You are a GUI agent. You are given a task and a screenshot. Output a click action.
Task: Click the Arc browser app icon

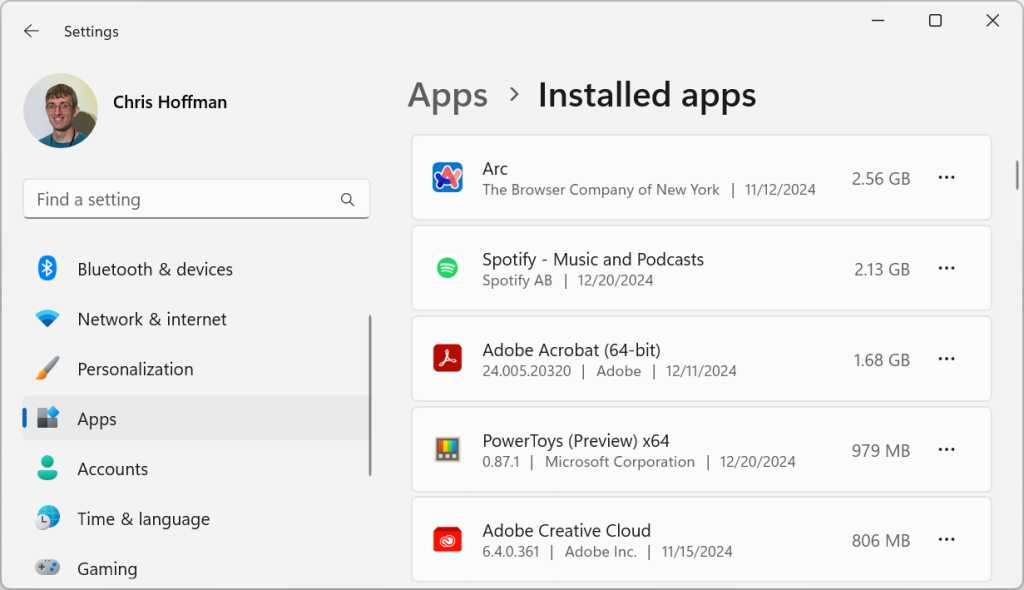(447, 177)
